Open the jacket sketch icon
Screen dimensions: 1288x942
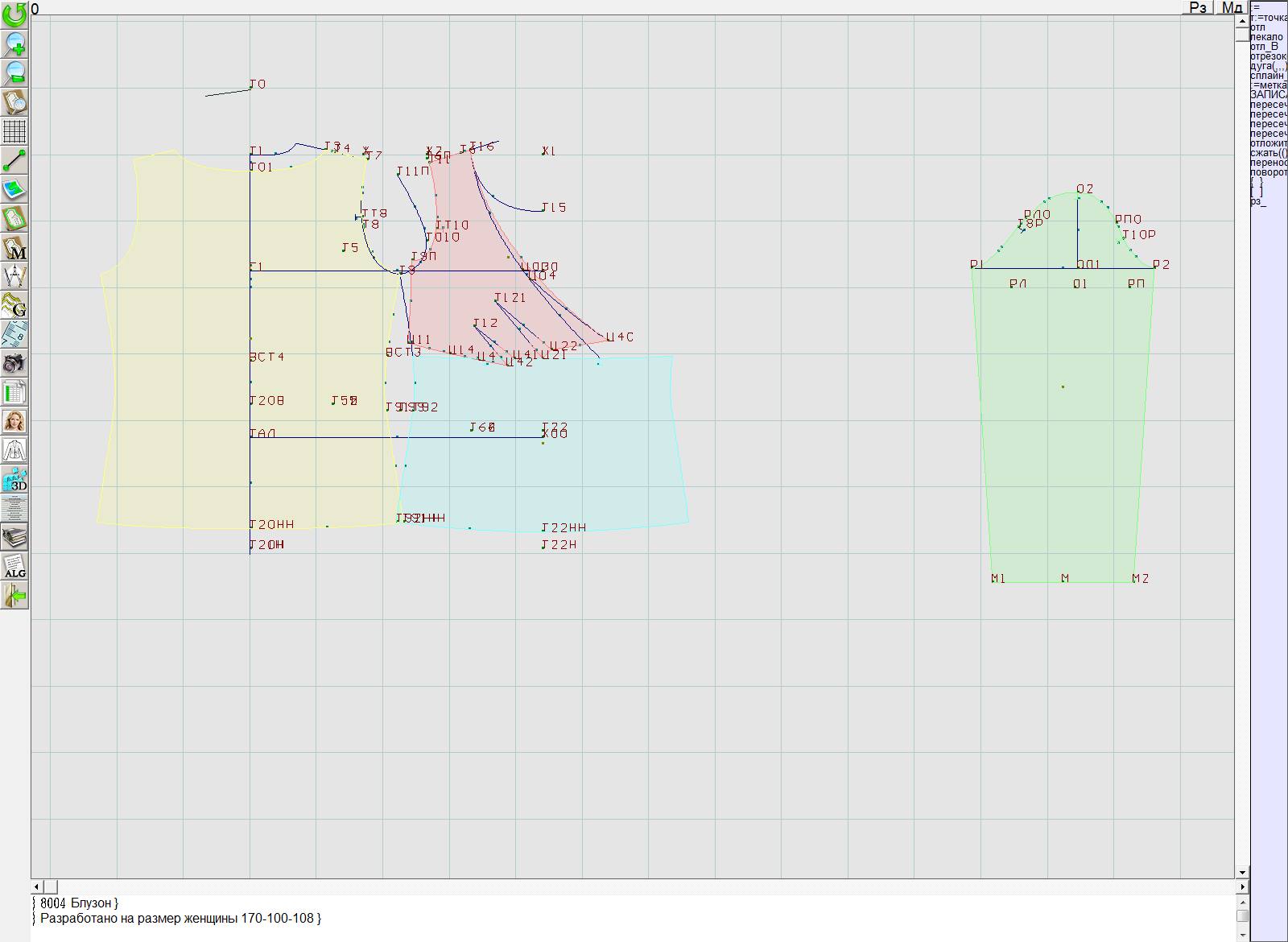pos(14,450)
